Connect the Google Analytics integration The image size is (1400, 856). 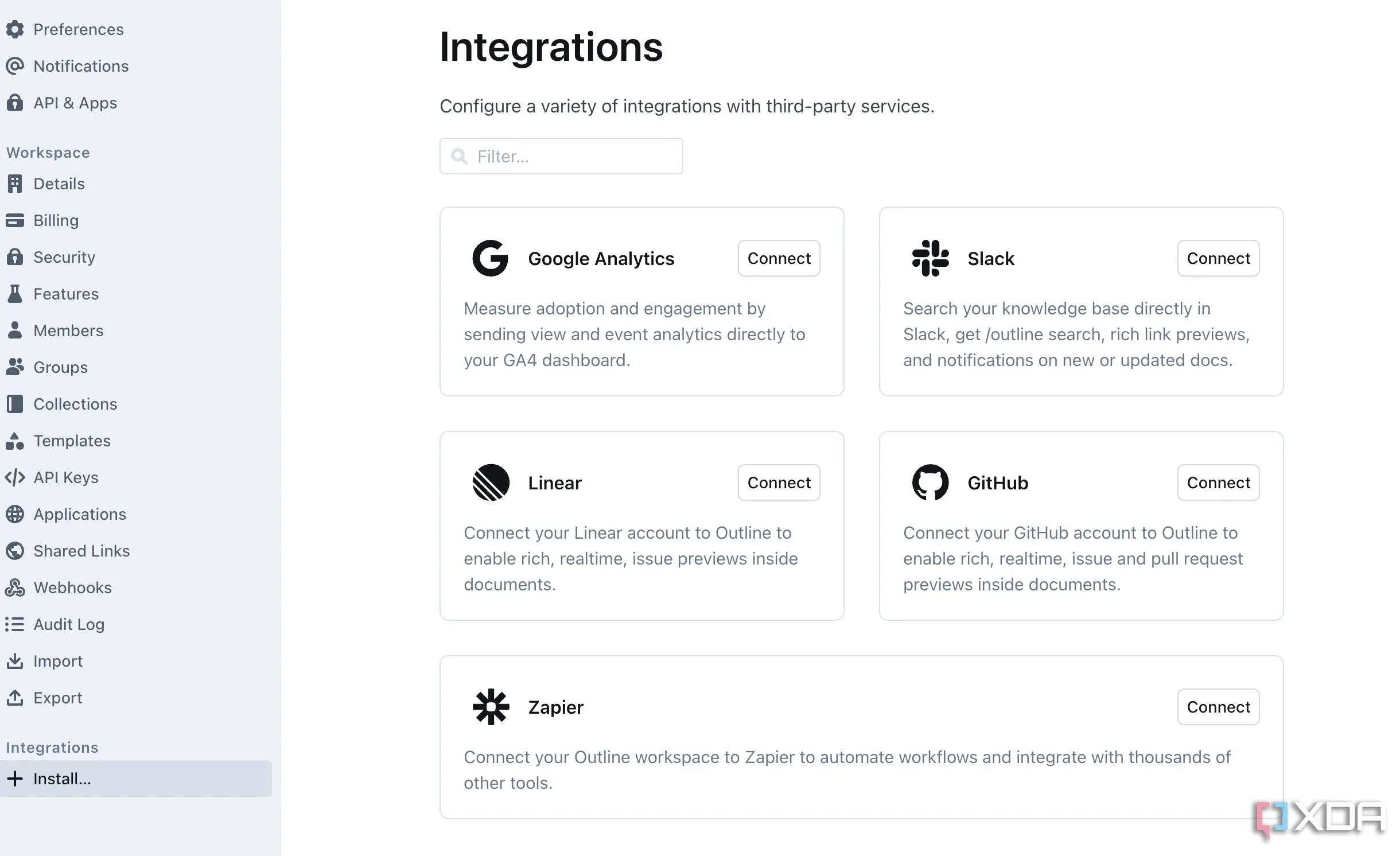(x=779, y=258)
